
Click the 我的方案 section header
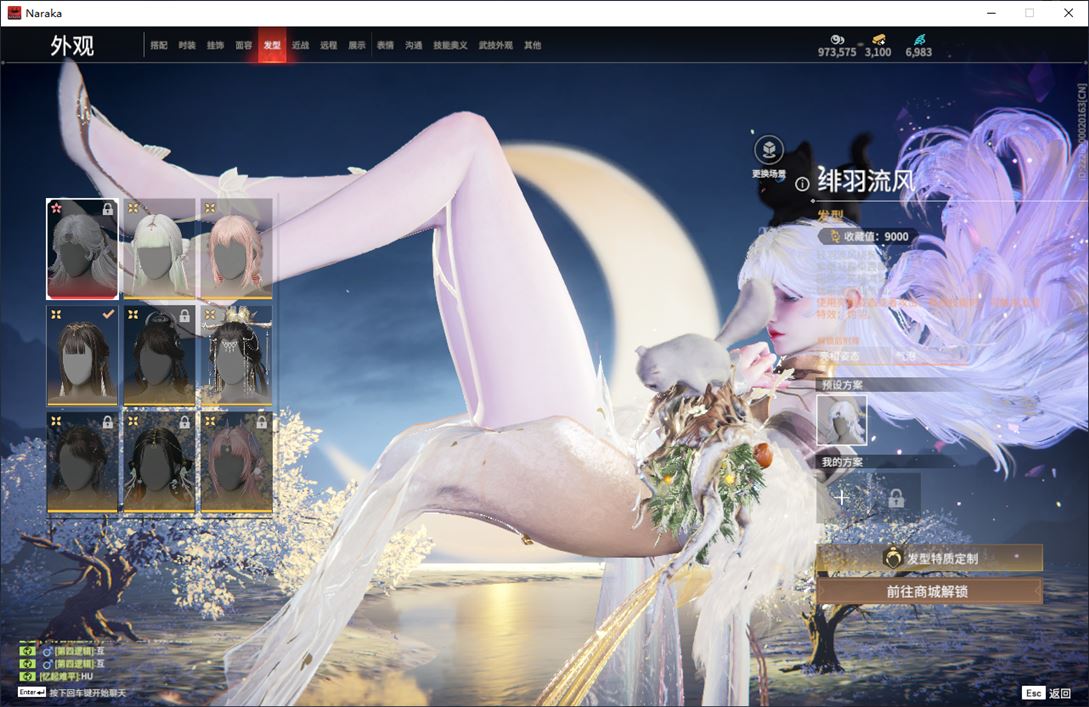(842, 462)
